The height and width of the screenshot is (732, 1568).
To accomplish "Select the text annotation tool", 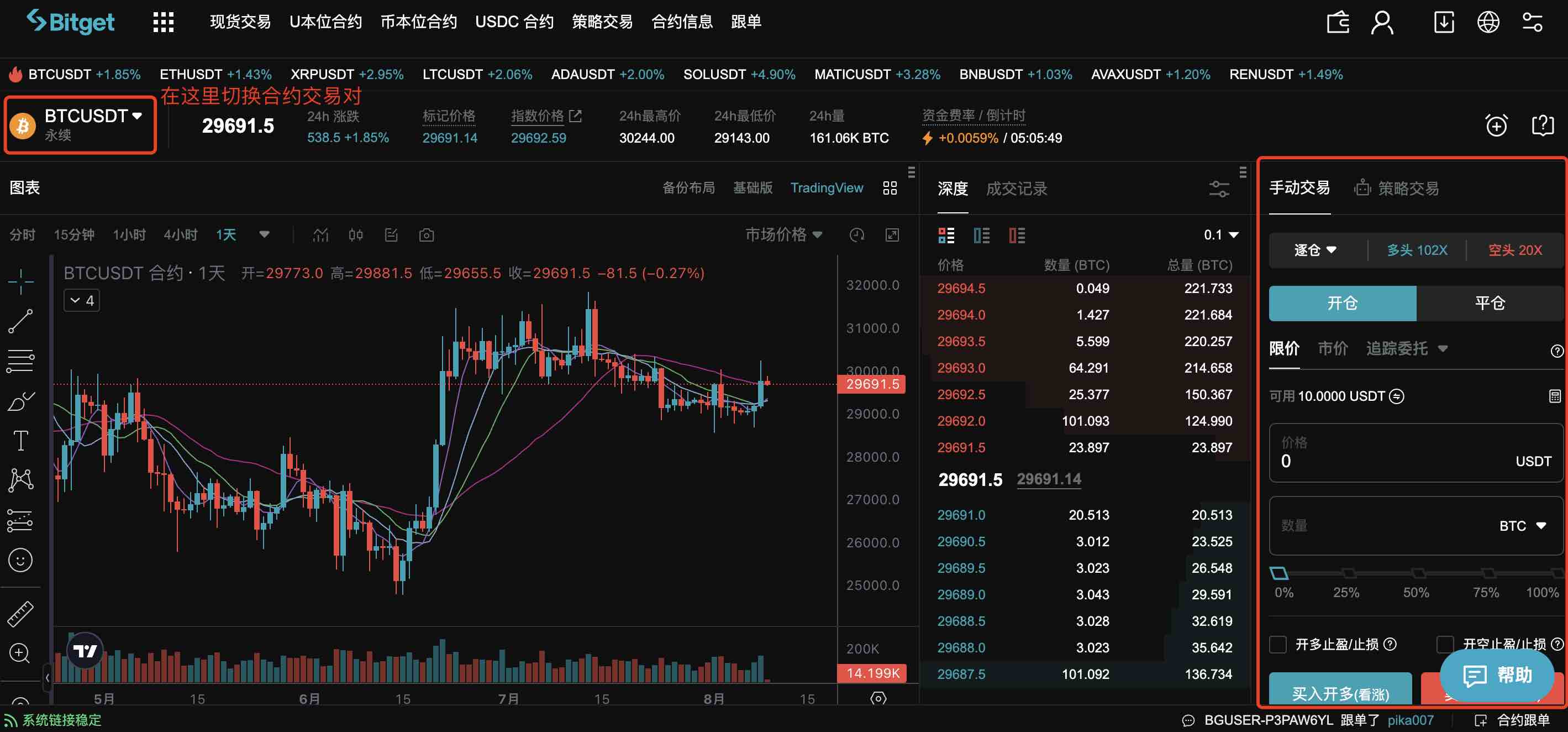I will (x=20, y=440).
